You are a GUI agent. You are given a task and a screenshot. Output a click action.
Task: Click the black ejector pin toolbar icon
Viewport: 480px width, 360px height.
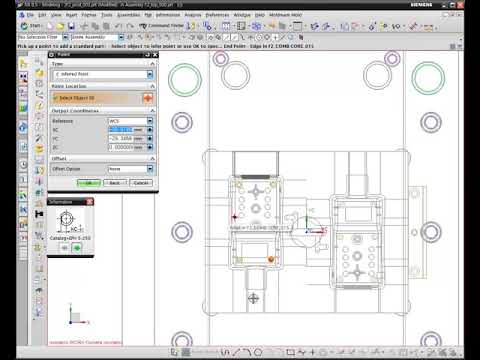point(39,214)
